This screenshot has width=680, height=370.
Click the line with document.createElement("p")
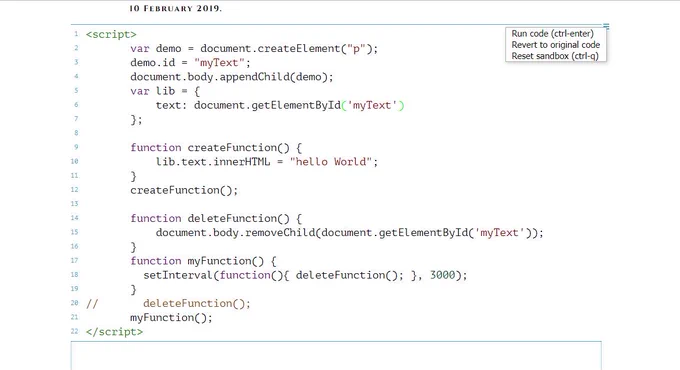(x=254, y=49)
